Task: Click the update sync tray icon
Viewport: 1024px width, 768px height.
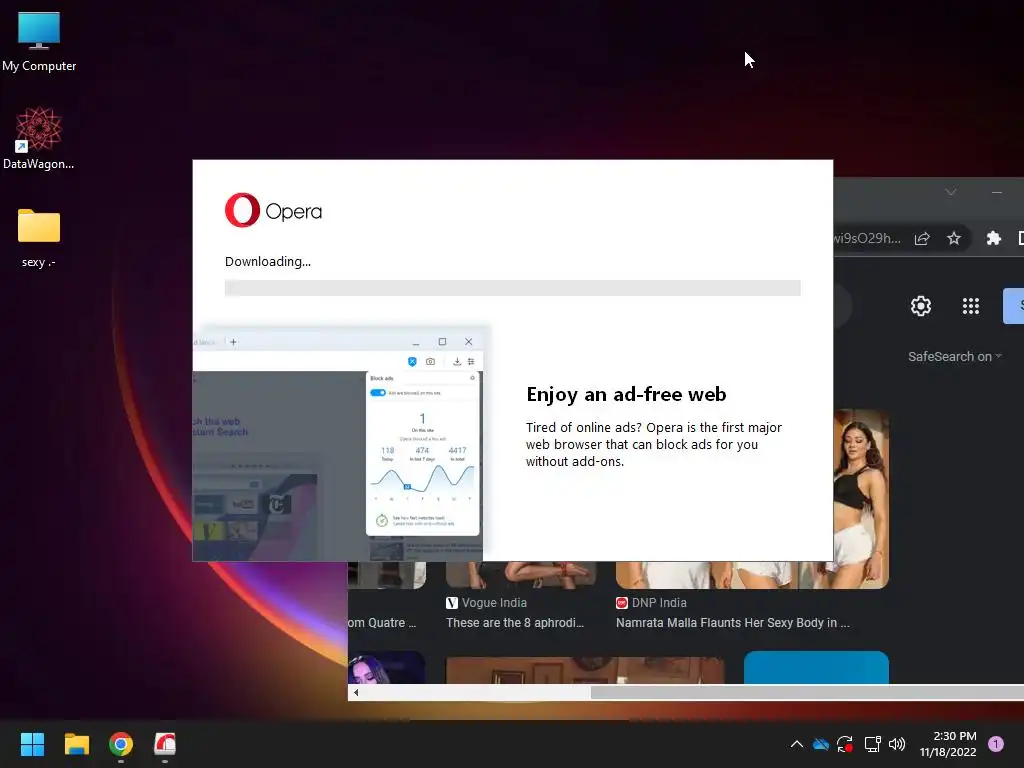Action: point(845,744)
